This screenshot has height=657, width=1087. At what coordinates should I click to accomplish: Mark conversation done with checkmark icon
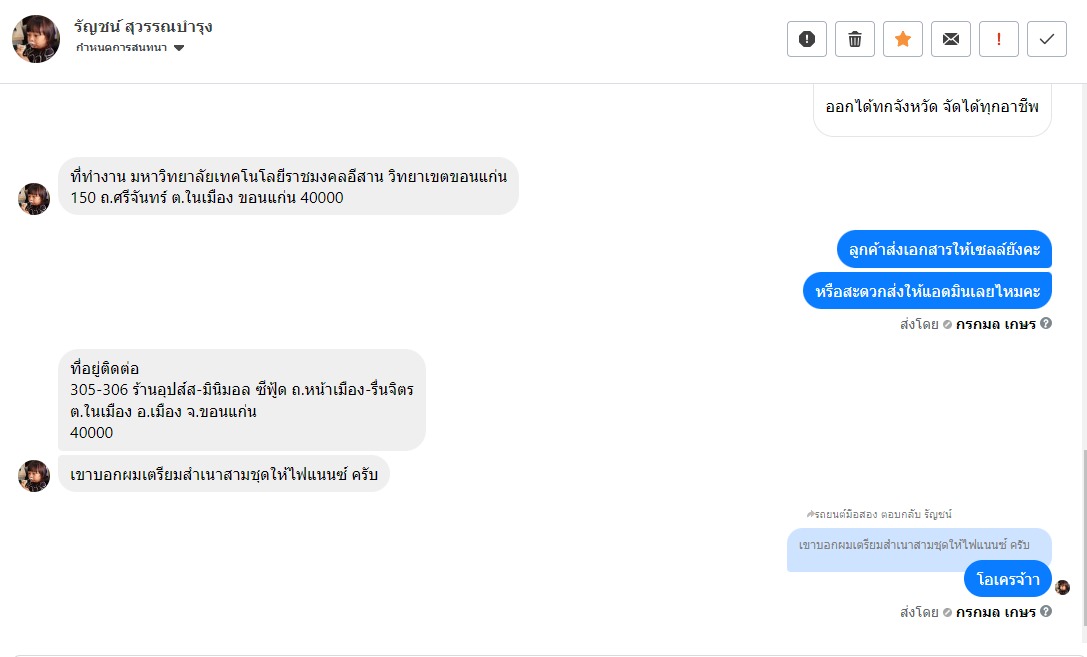tap(1047, 39)
